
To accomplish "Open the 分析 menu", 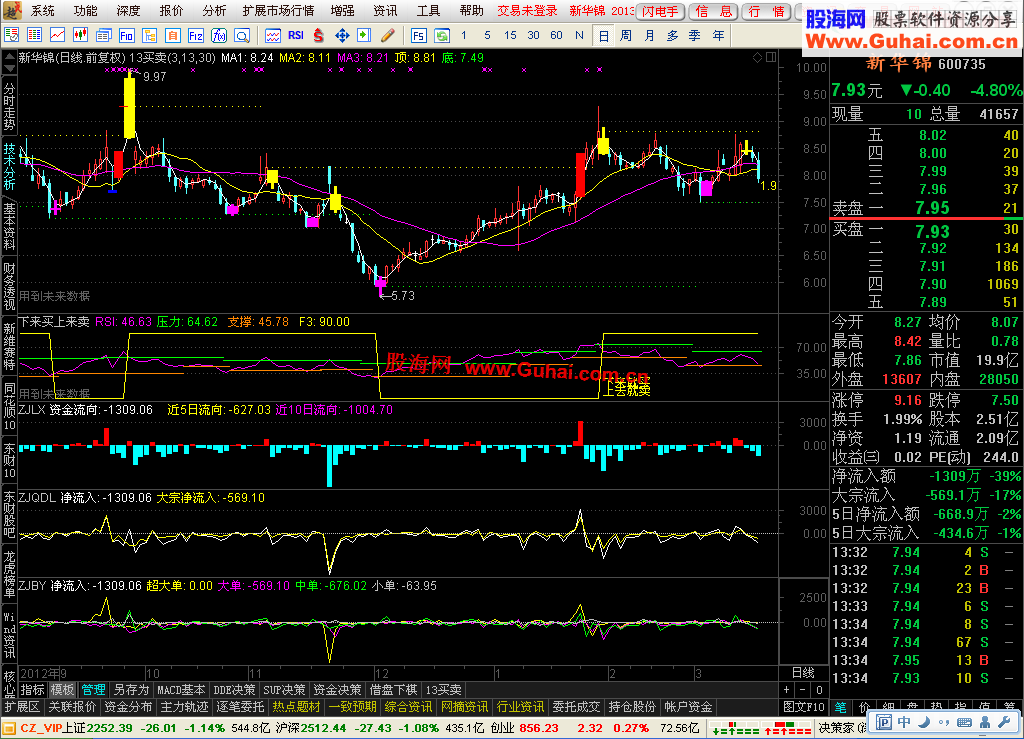I will pyautogui.click(x=214, y=10).
